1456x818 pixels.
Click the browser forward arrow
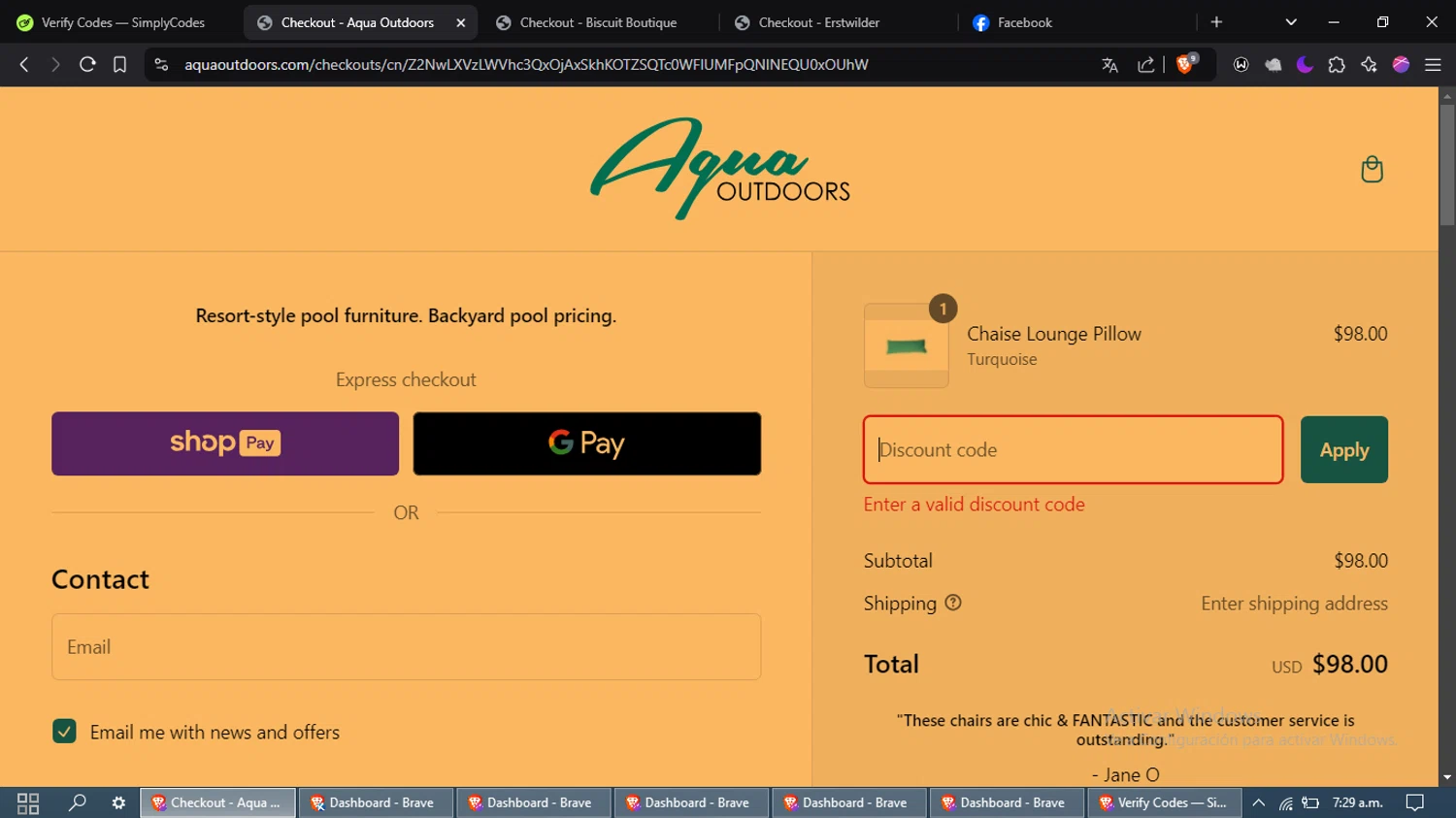pos(55,64)
